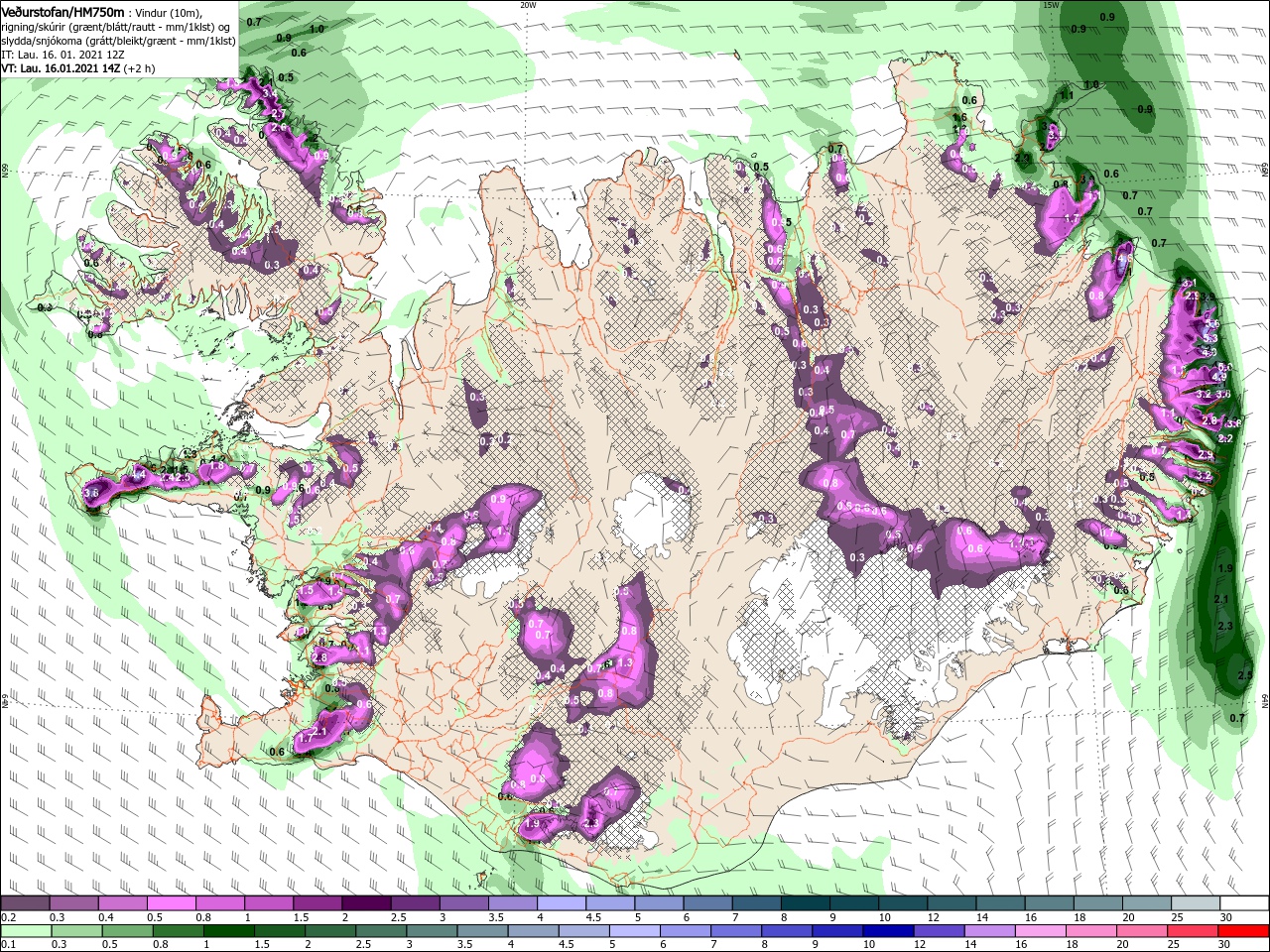Click the Veðurstofan/HM750m title text
Screen dimensions: 1270x952
(x=63, y=11)
